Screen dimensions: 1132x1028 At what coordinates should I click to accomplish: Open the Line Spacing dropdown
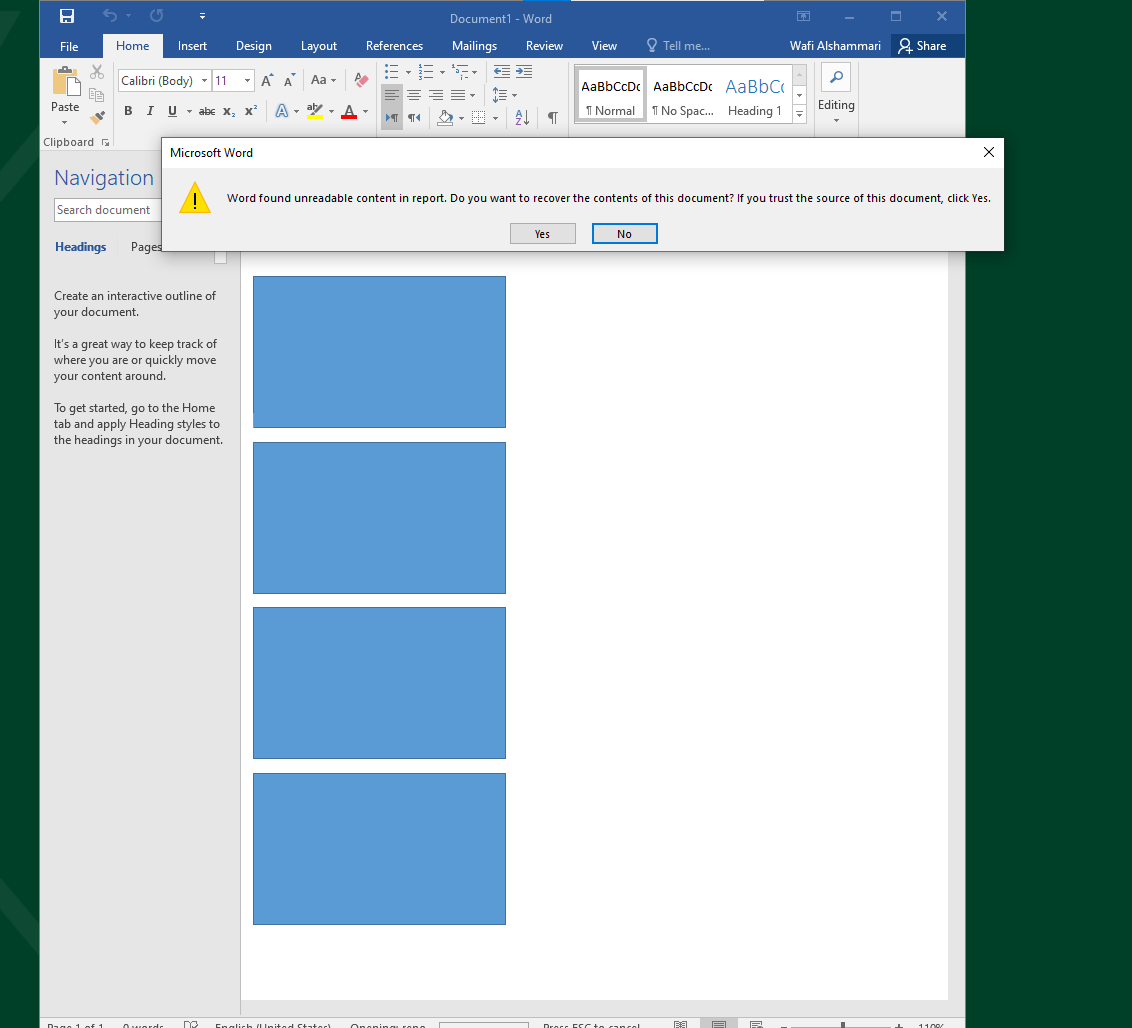click(505, 95)
